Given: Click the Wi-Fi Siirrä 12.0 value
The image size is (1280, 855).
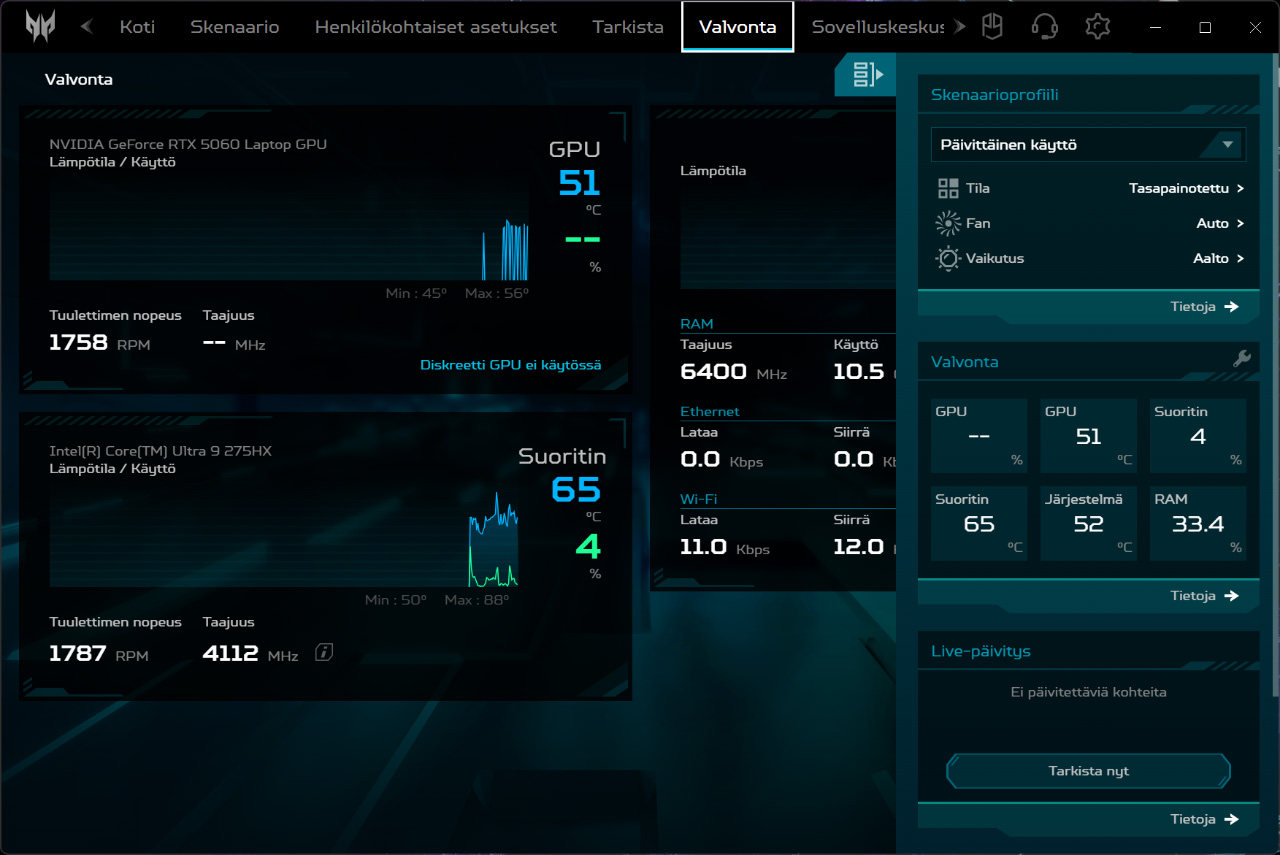Looking at the screenshot, I should [x=859, y=547].
